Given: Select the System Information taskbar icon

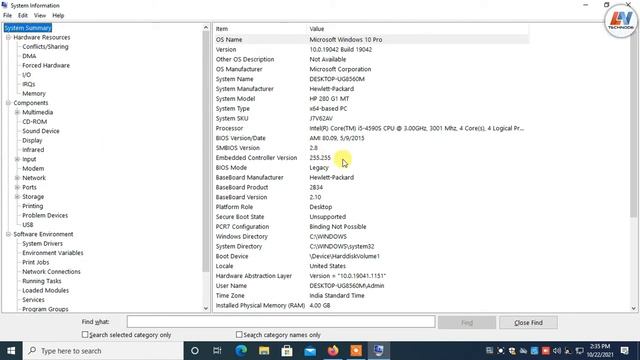Looking at the screenshot, I should (379, 351).
